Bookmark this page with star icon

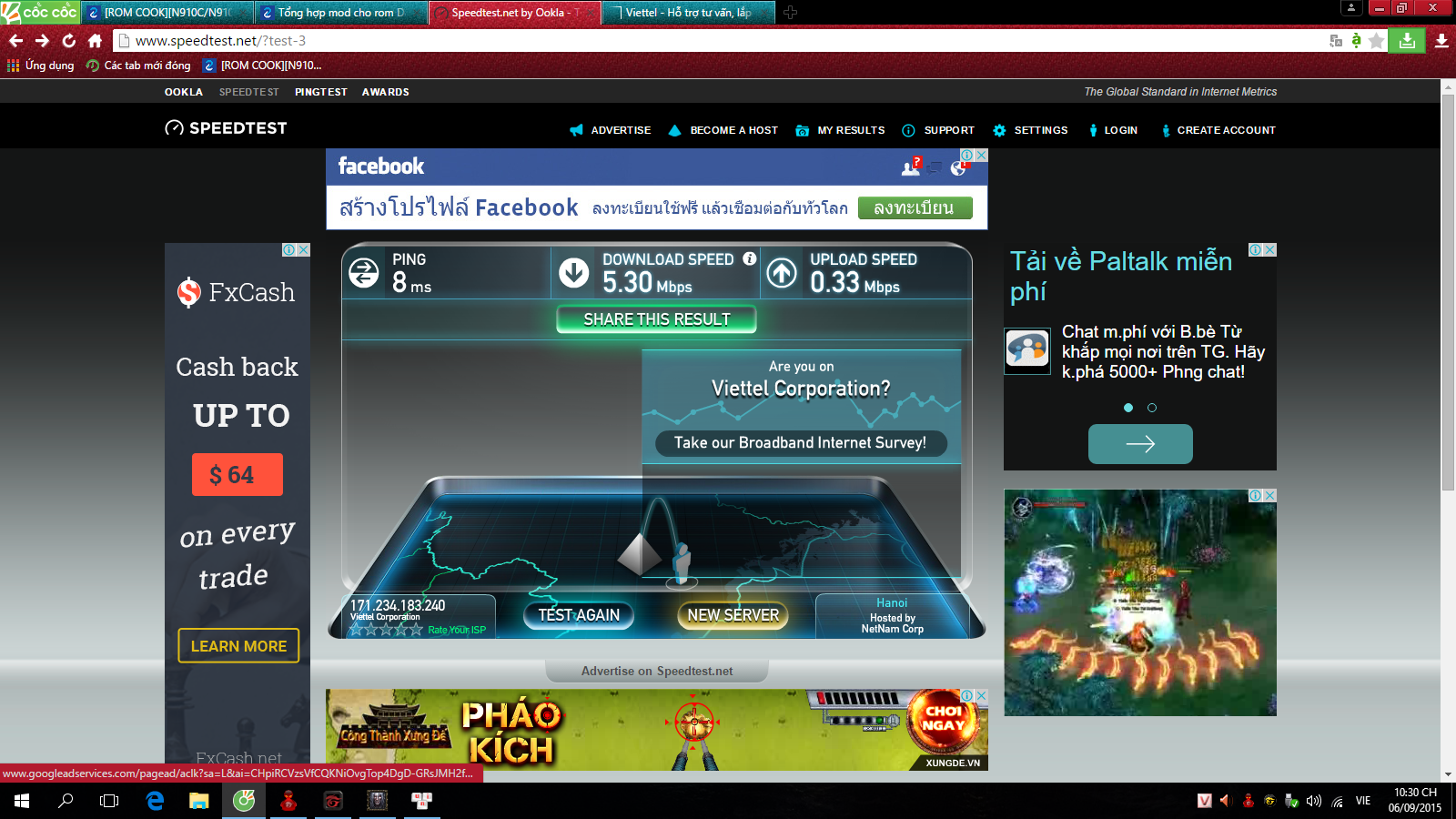1377,41
